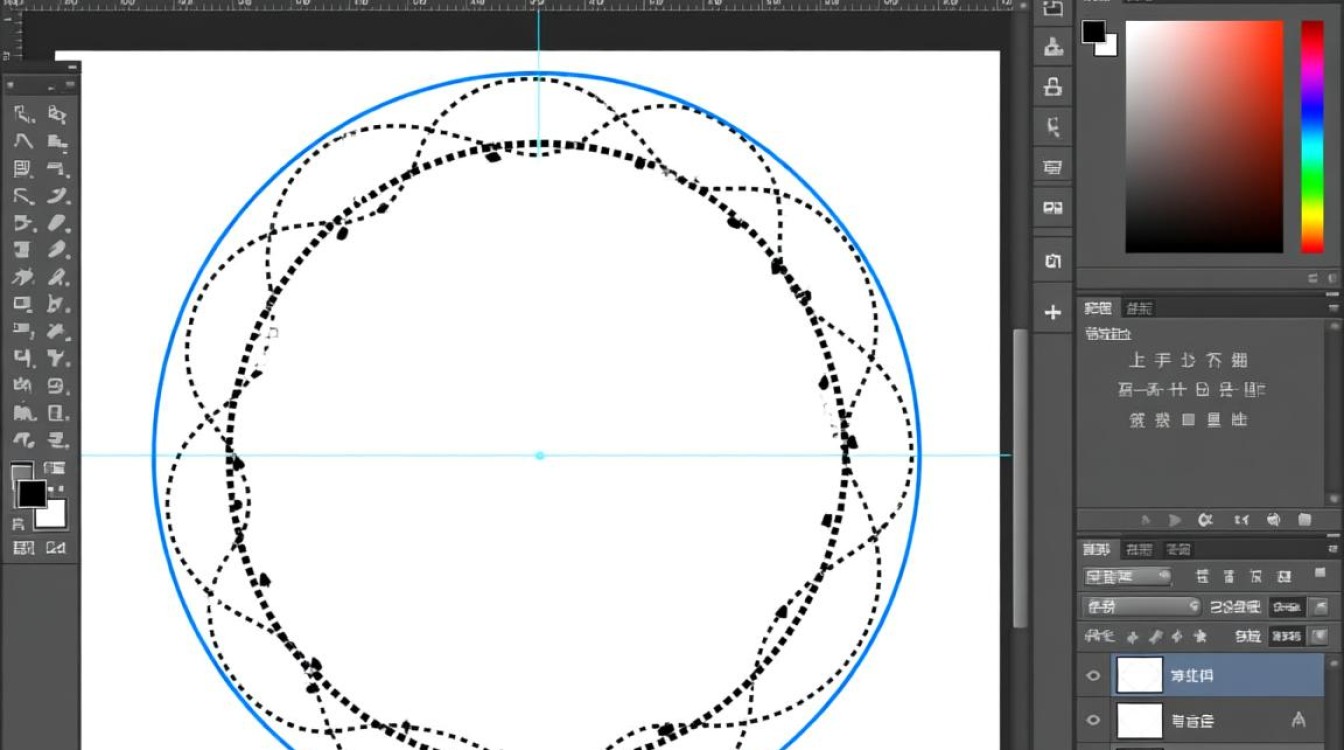Viewport: 1344px width, 750px height.
Task: Switch to the second tab in layers panel group
Action: tap(1138, 549)
